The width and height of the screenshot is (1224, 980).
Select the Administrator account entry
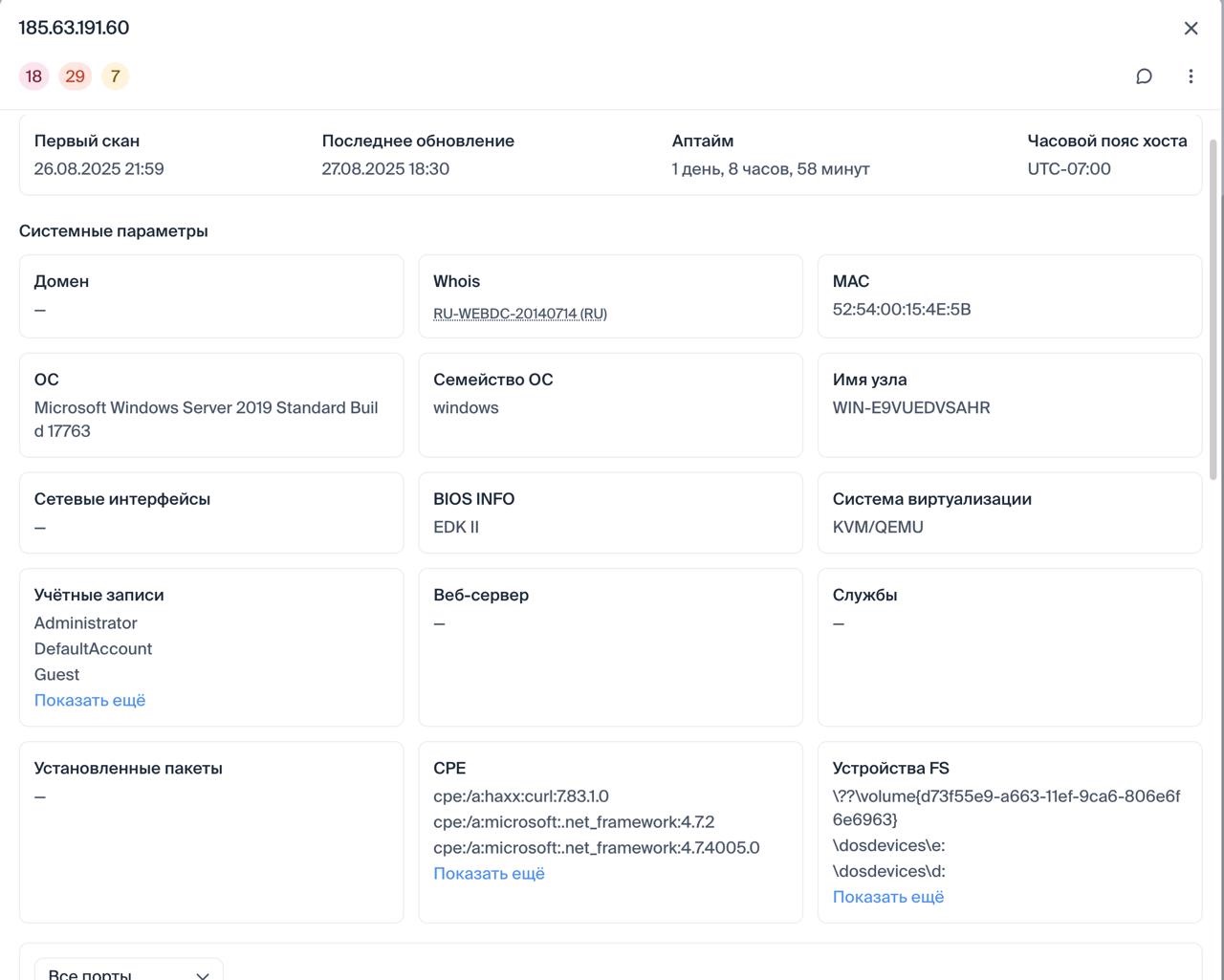click(86, 622)
